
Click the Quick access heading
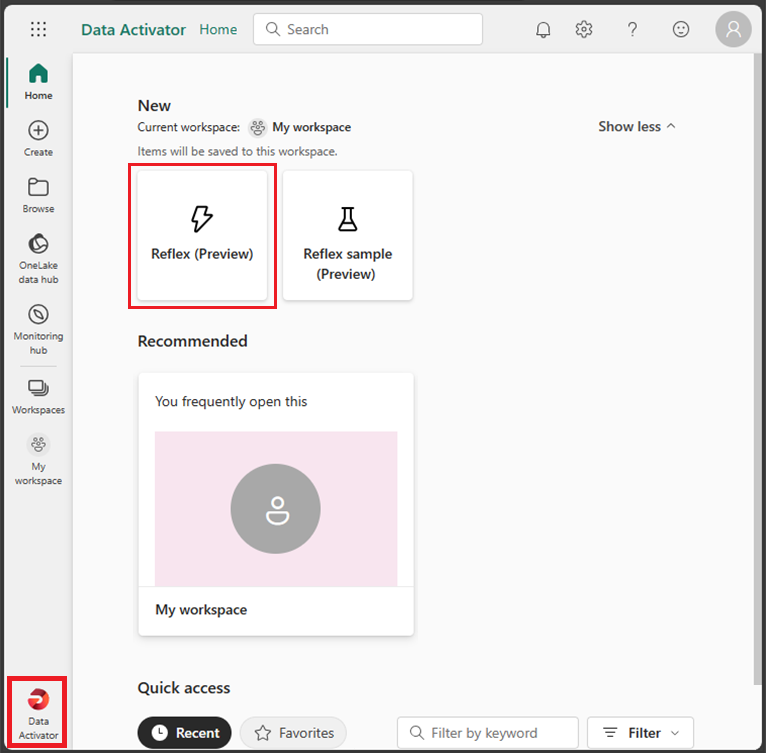click(x=184, y=688)
